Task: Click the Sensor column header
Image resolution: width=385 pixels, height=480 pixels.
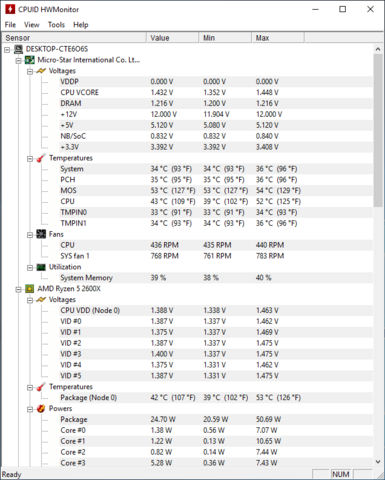Action: (x=74, y=38)
